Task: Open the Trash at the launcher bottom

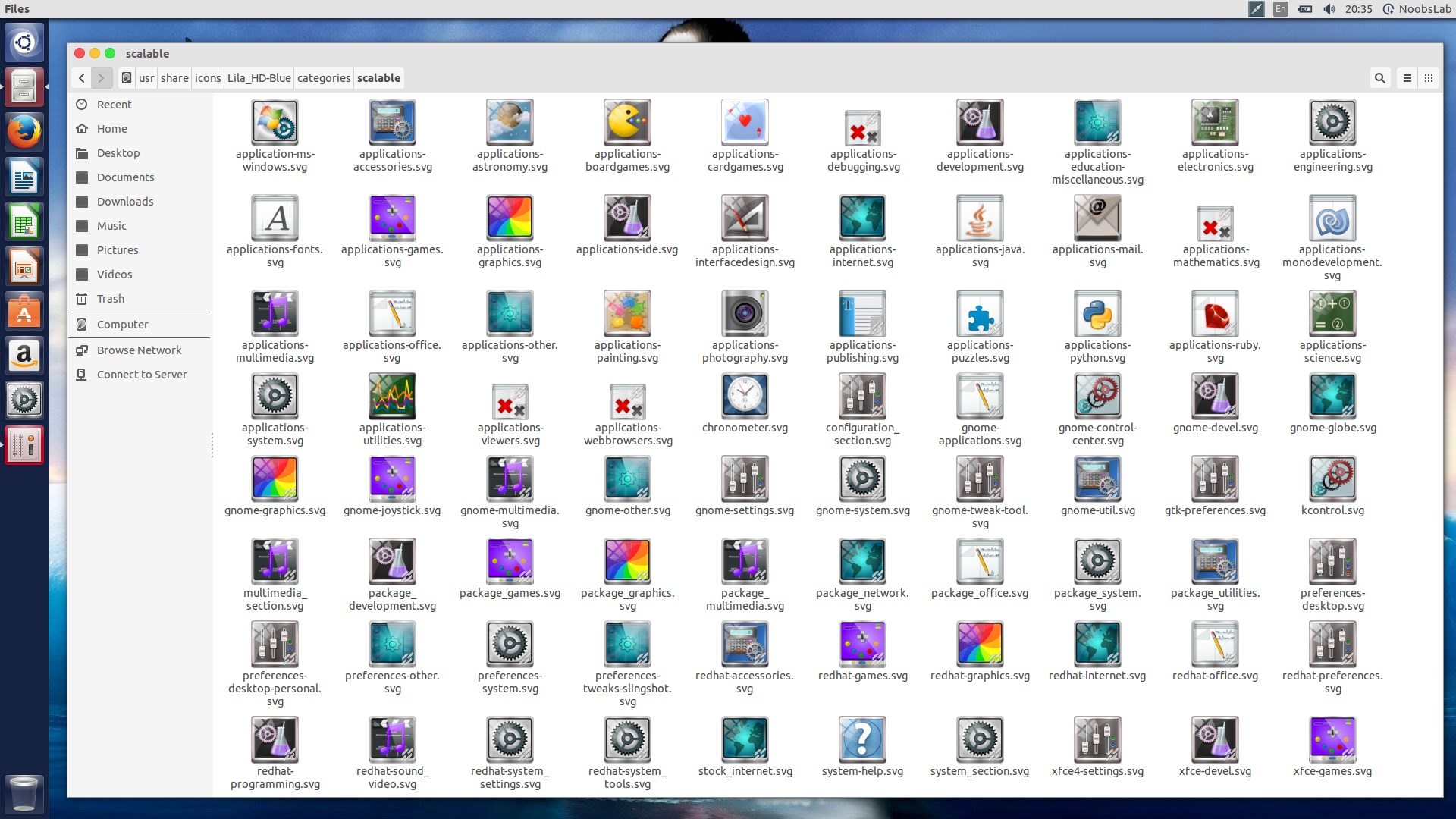Action: tap(24, 794)
